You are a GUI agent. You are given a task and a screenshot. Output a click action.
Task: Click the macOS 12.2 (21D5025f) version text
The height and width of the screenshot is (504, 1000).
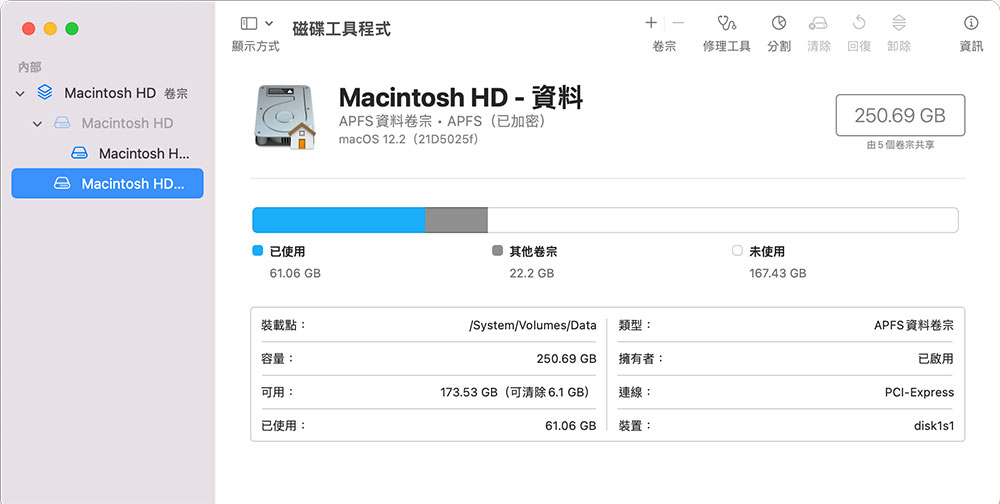pos(408,139)
